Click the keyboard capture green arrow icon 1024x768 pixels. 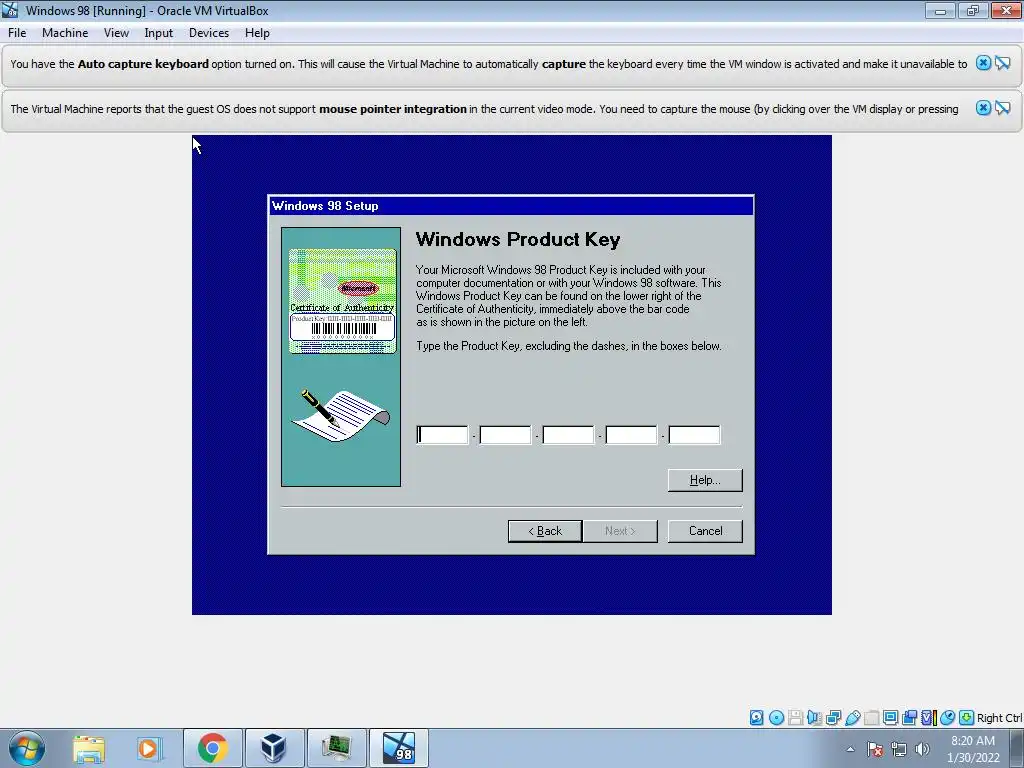pyautogui.click(x=967, y=718)
